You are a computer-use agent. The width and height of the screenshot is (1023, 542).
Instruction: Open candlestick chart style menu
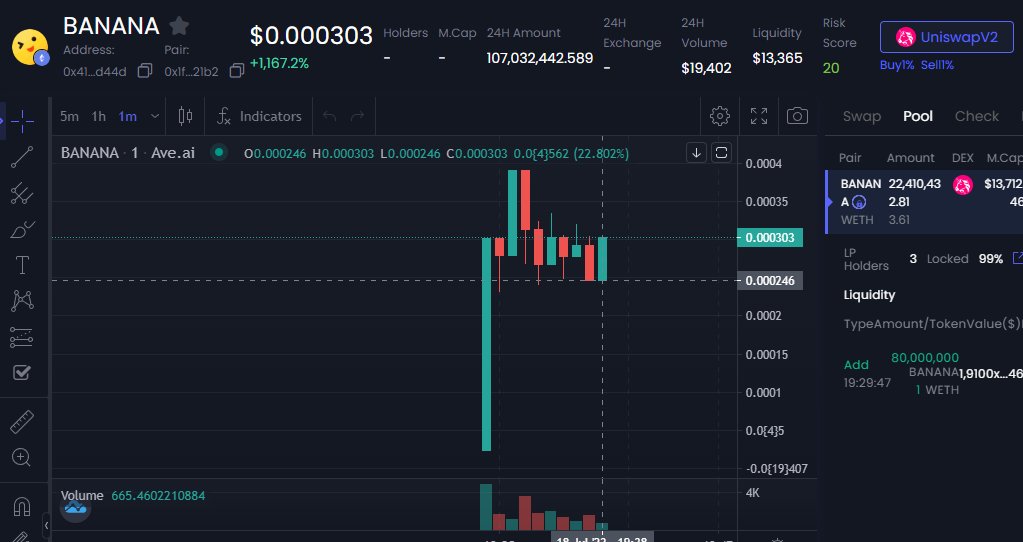(x=185, y=116)
